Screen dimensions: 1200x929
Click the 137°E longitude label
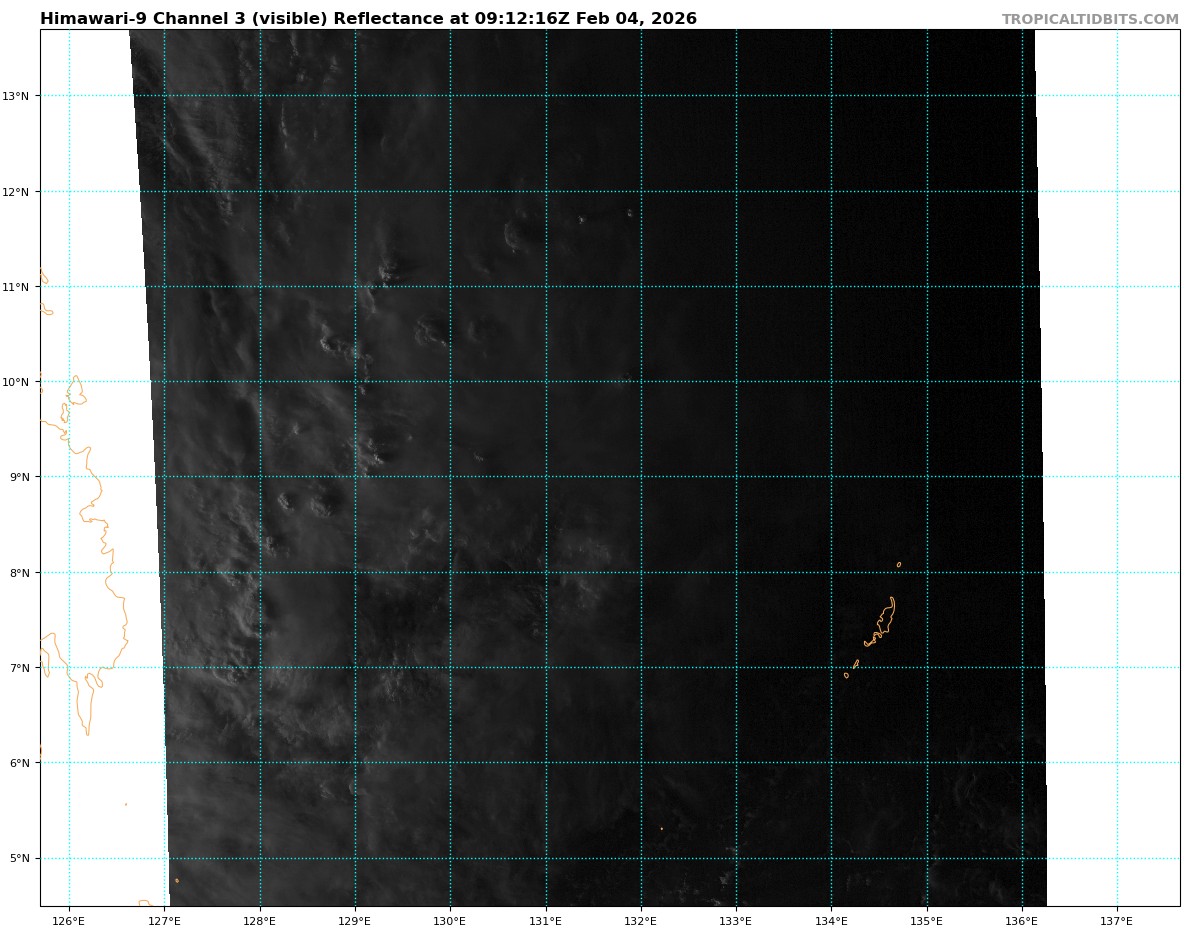tap(1117, 920)
